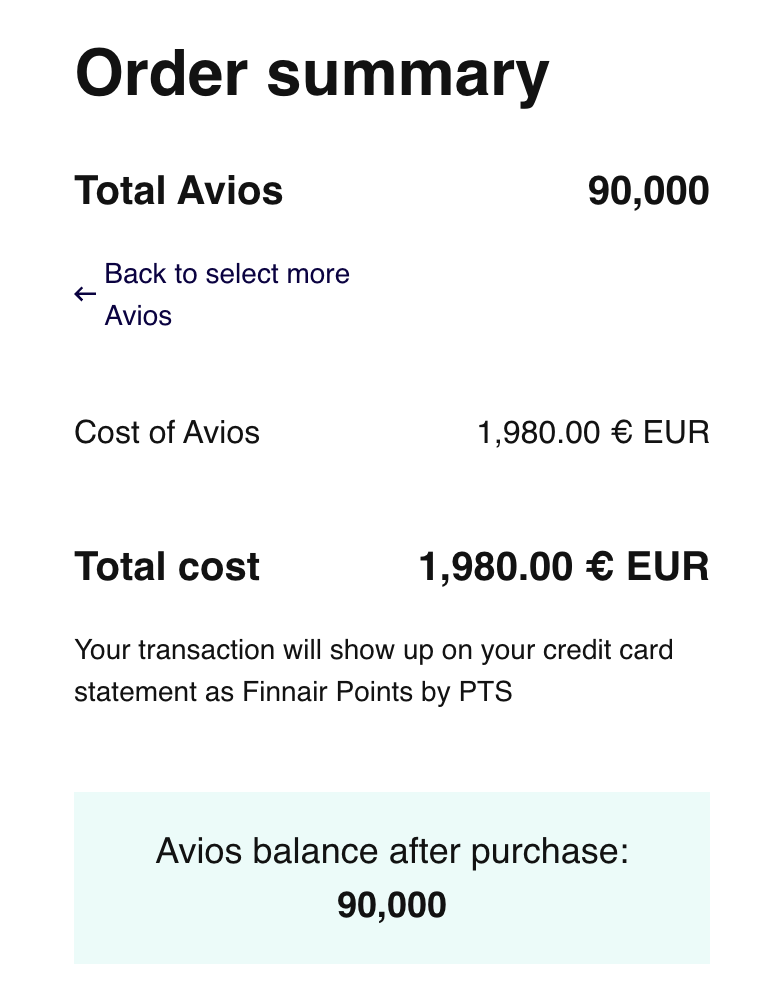Image resolution: width=758 pixels, height=990 pixels.
Task: Click the credit card statement notice text
Action: (373, 670)
